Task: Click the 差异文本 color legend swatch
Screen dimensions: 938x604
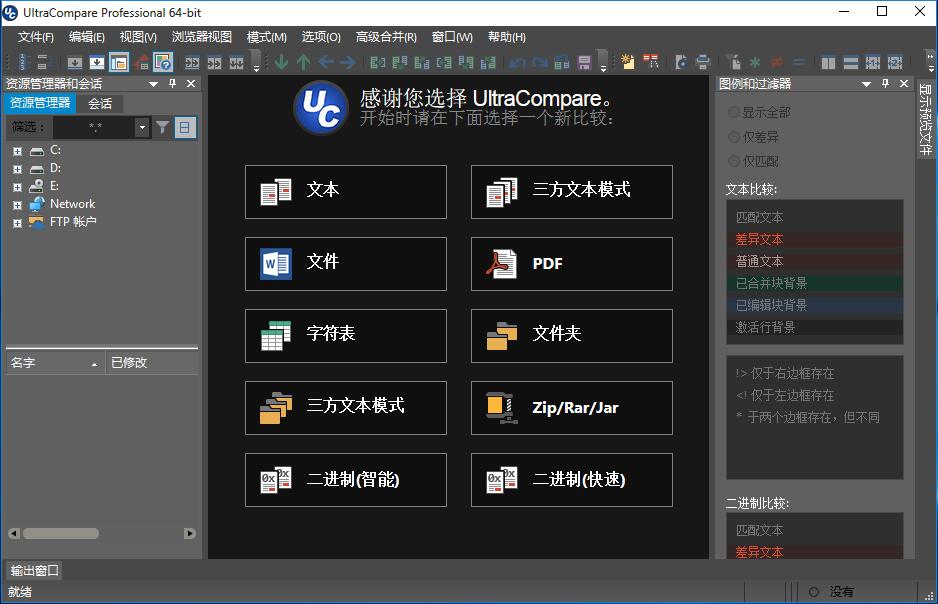Action: pos(814,240)
